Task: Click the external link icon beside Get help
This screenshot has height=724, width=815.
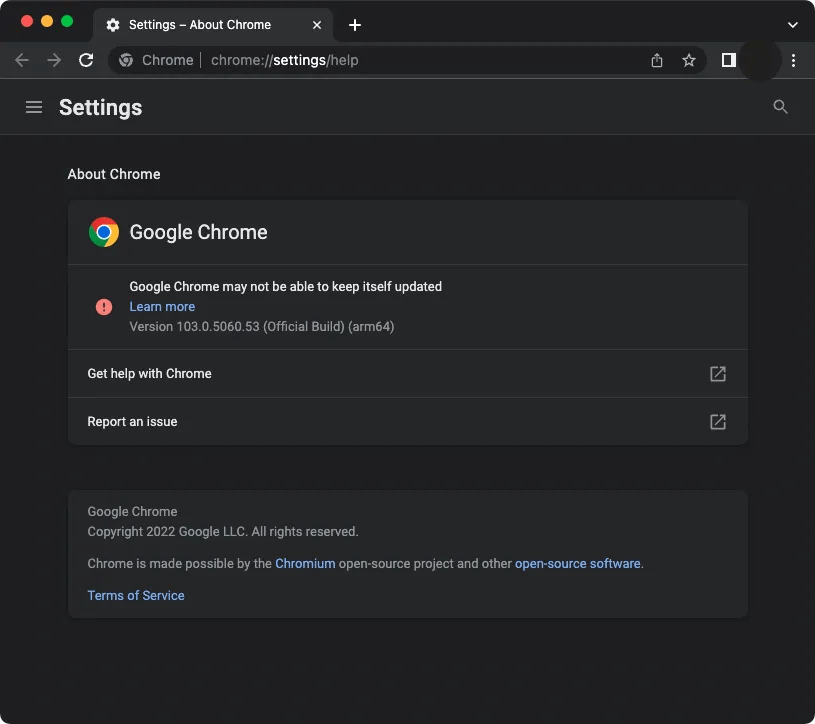Action: coord(718,374)
